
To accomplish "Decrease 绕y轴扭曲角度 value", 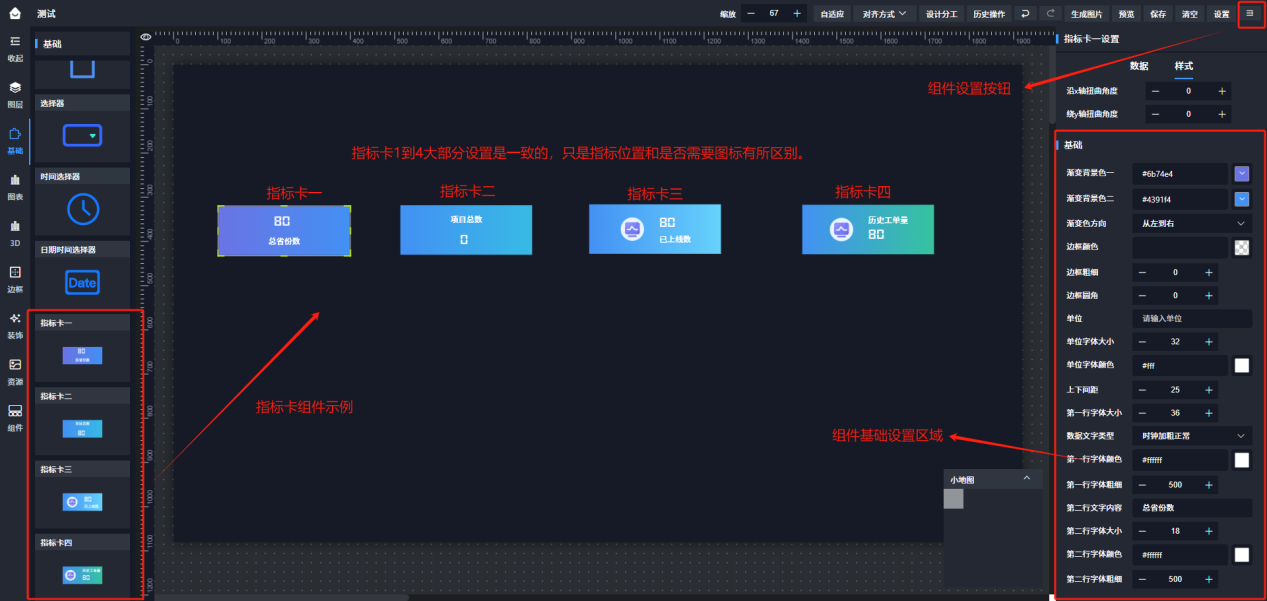I will pos(1155,114).
